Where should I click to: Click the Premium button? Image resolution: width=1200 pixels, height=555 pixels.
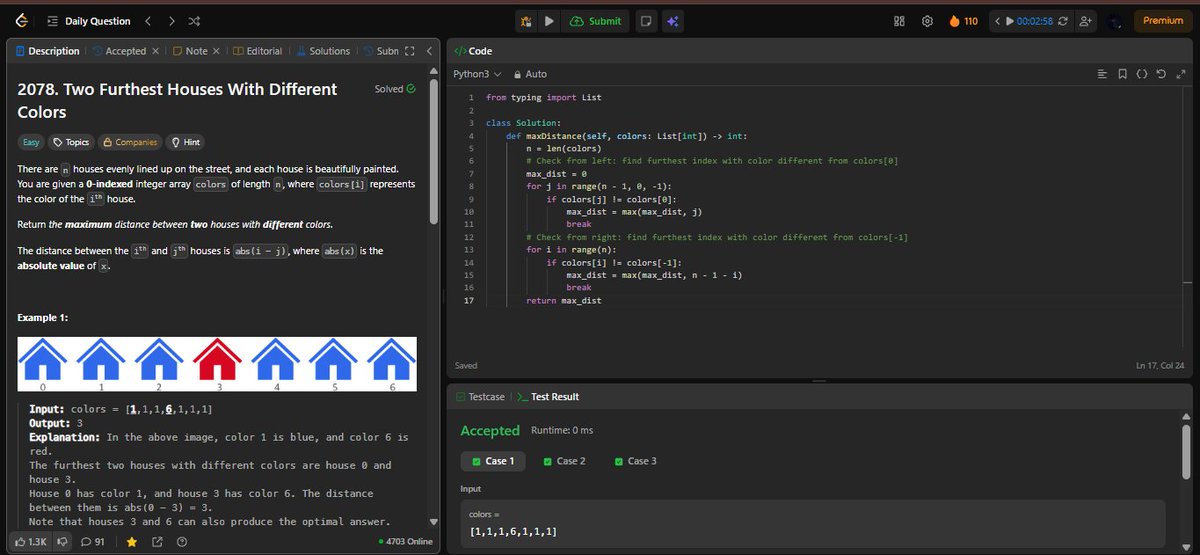click(1163, 21)
